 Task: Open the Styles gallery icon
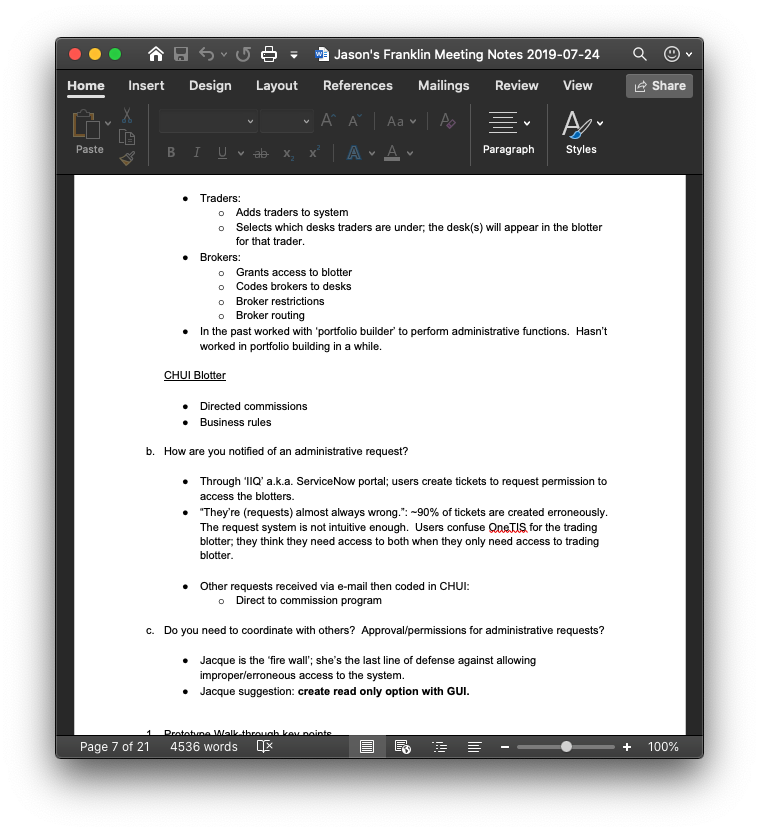(x=575, y=124)
